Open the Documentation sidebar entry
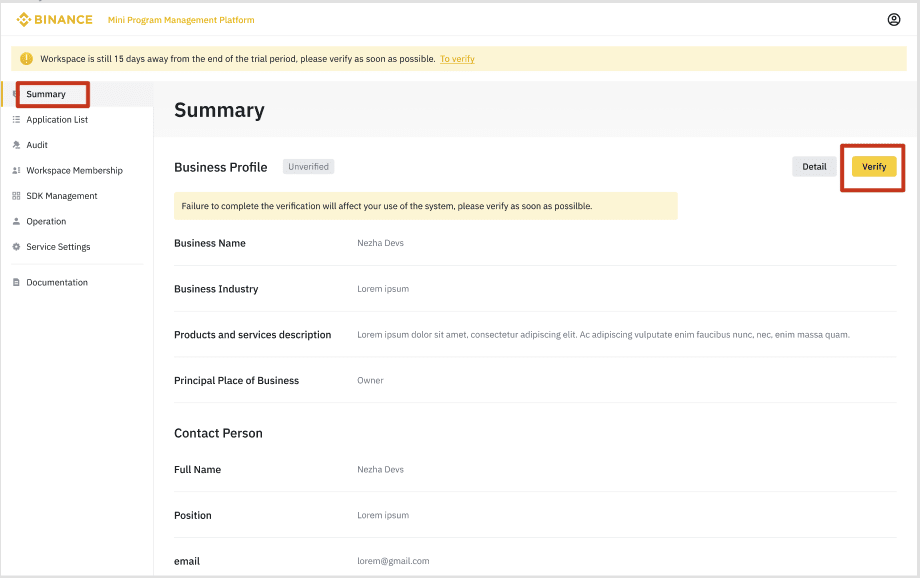The width and height of the screenshot is (920, 578). click(x=57, y=282)
